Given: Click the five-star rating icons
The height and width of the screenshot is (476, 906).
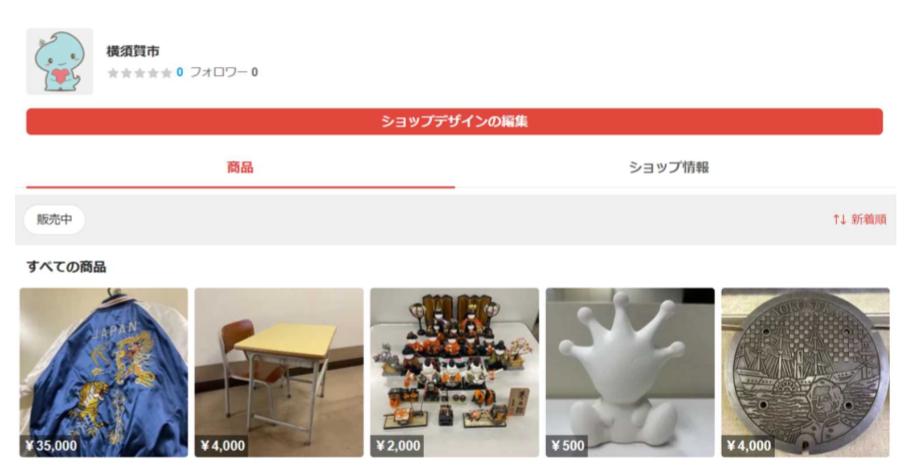Looking at the screenshot, I should click(x=140, y=73).
